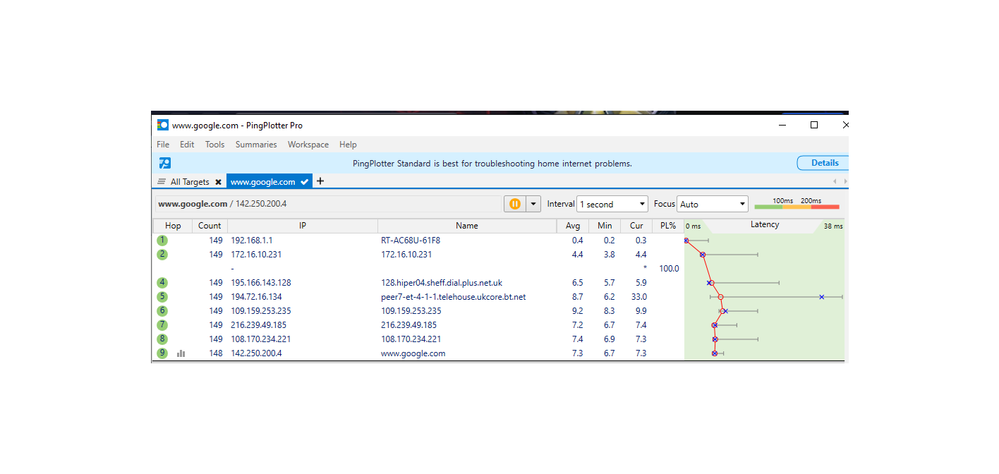Image resolution: width=999 pixels, height=474 pixels.
Task: Switch to the All Targets tab
Action: pyautogui.click(x=190, y=182)
